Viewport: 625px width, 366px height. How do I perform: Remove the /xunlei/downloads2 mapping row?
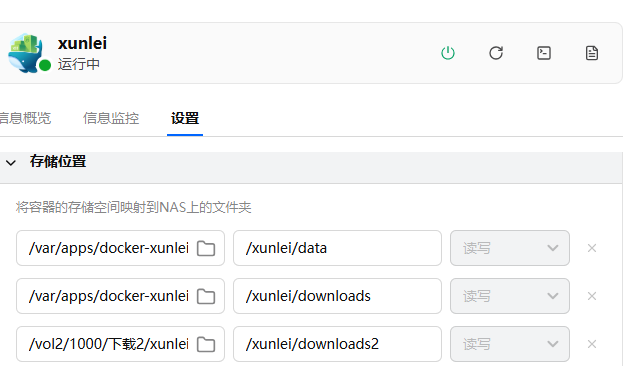pyautogui.click(x=592, y=344)
